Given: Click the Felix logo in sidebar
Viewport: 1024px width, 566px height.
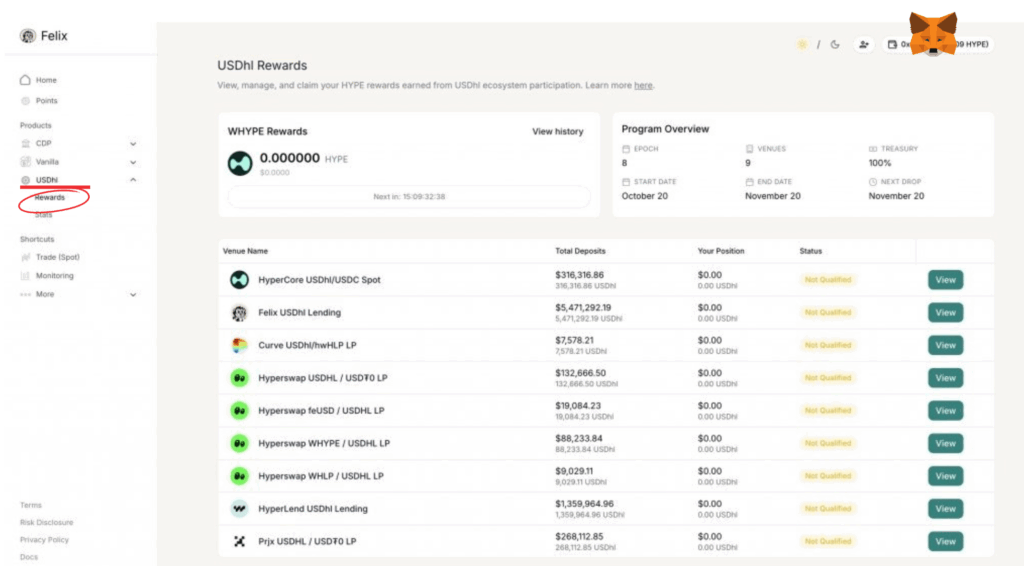Looking at the screenshot, I should [27, 36].
